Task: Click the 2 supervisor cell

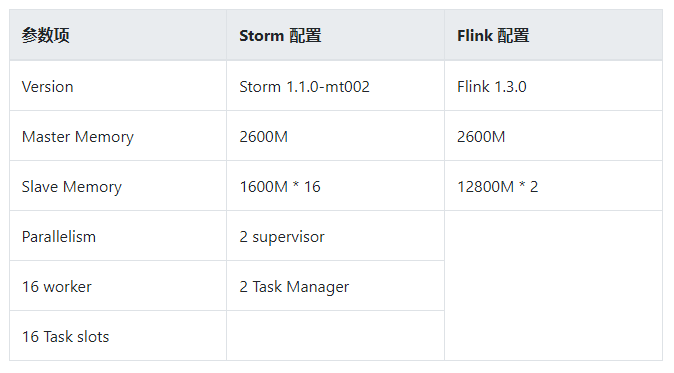Action: pos(335,235)
